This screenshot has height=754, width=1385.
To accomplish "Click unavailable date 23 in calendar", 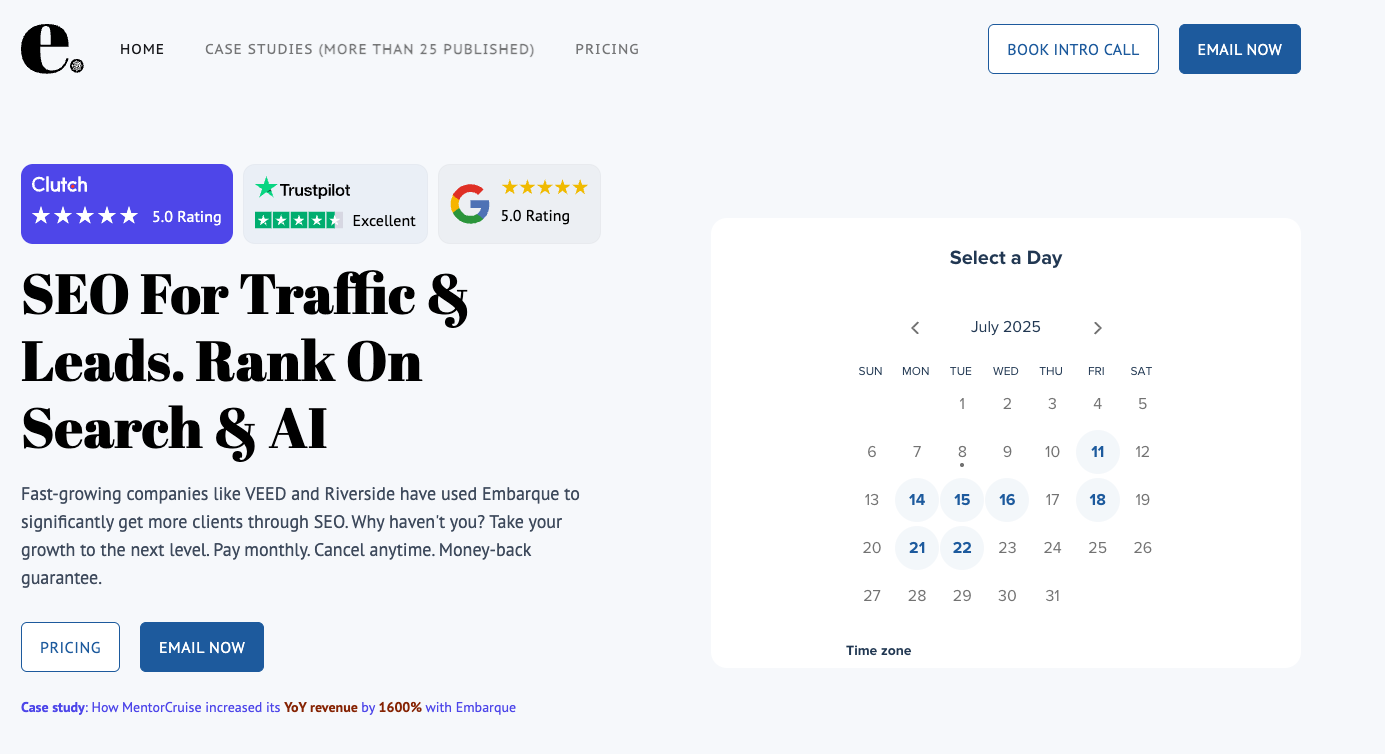I will coord(1007,548).
